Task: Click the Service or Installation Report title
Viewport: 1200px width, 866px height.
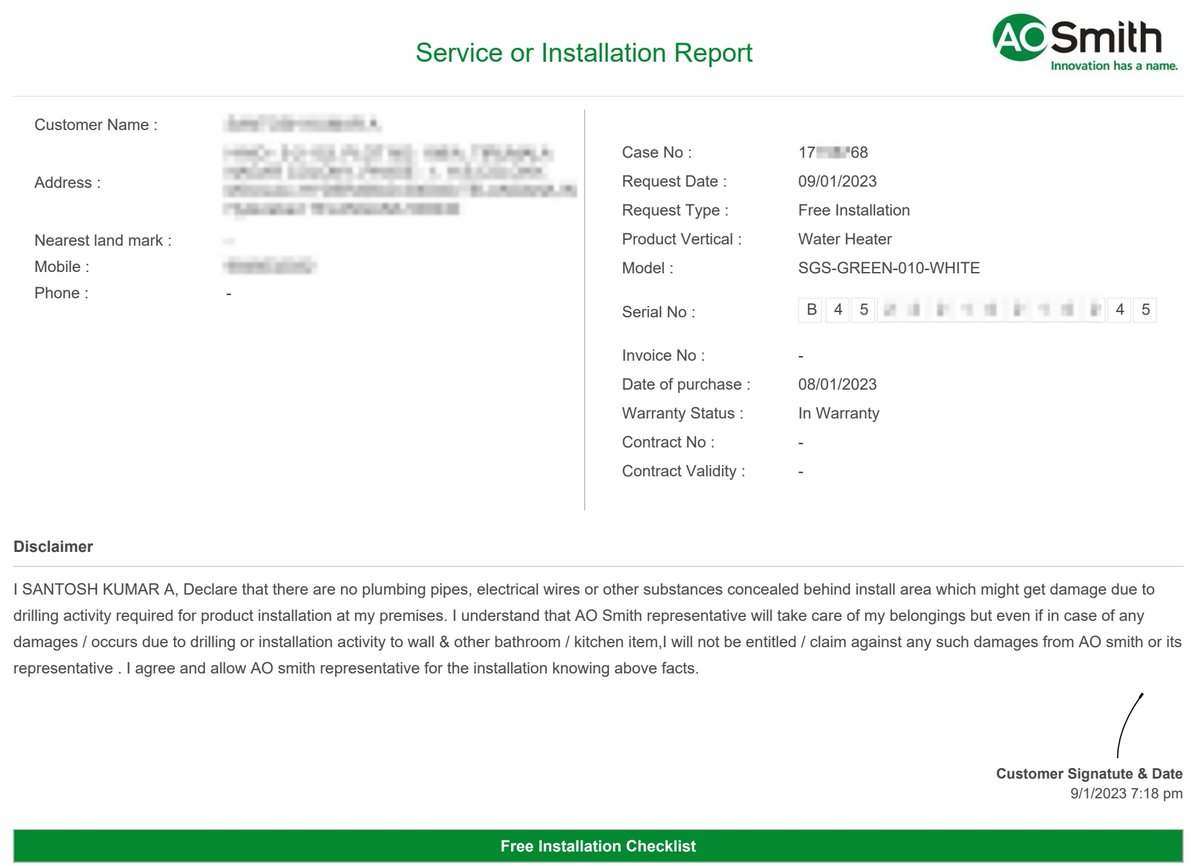Action: pos(584,53)
